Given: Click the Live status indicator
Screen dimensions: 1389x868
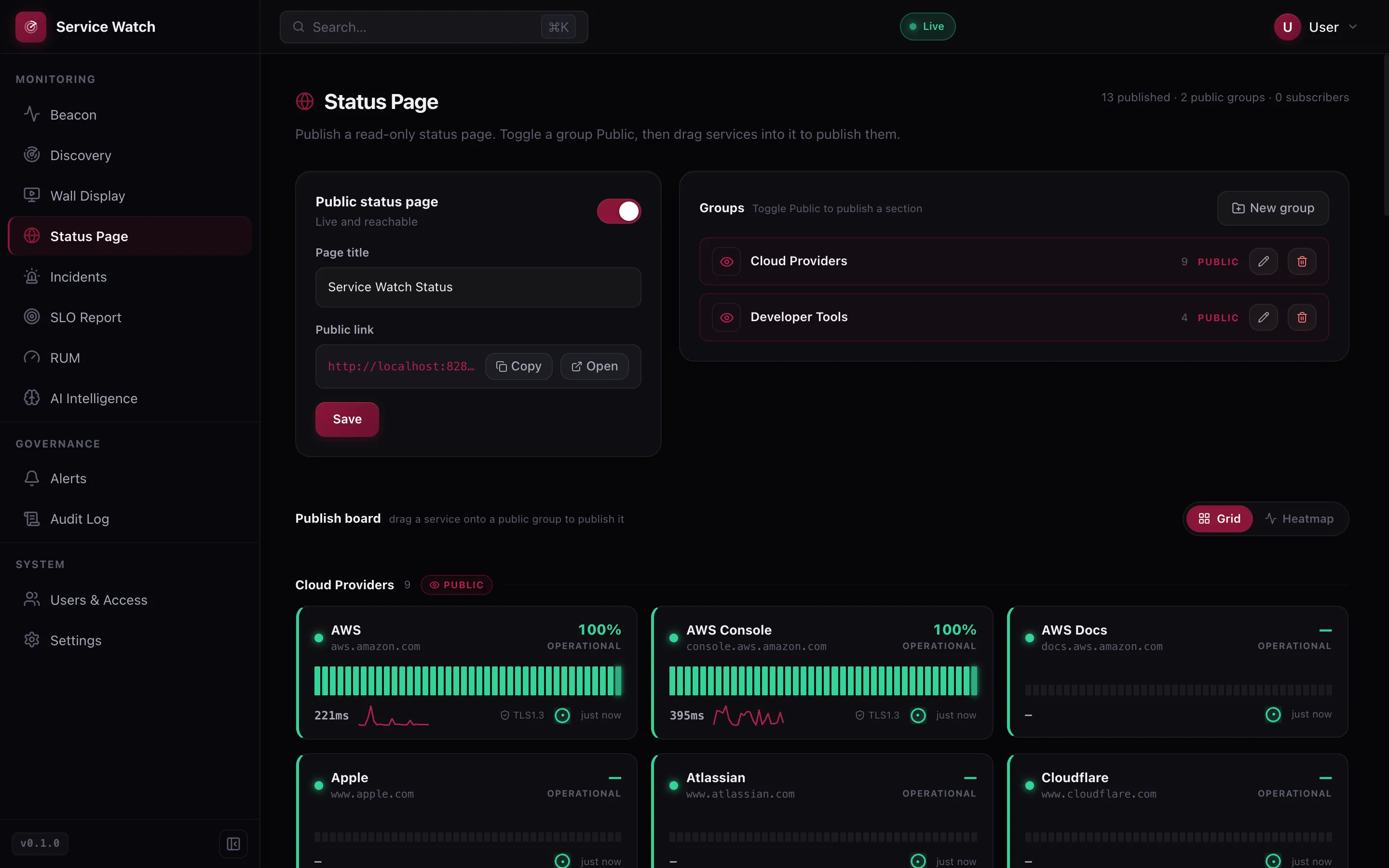Looking at the screenshot, I should tap(927, 27).
